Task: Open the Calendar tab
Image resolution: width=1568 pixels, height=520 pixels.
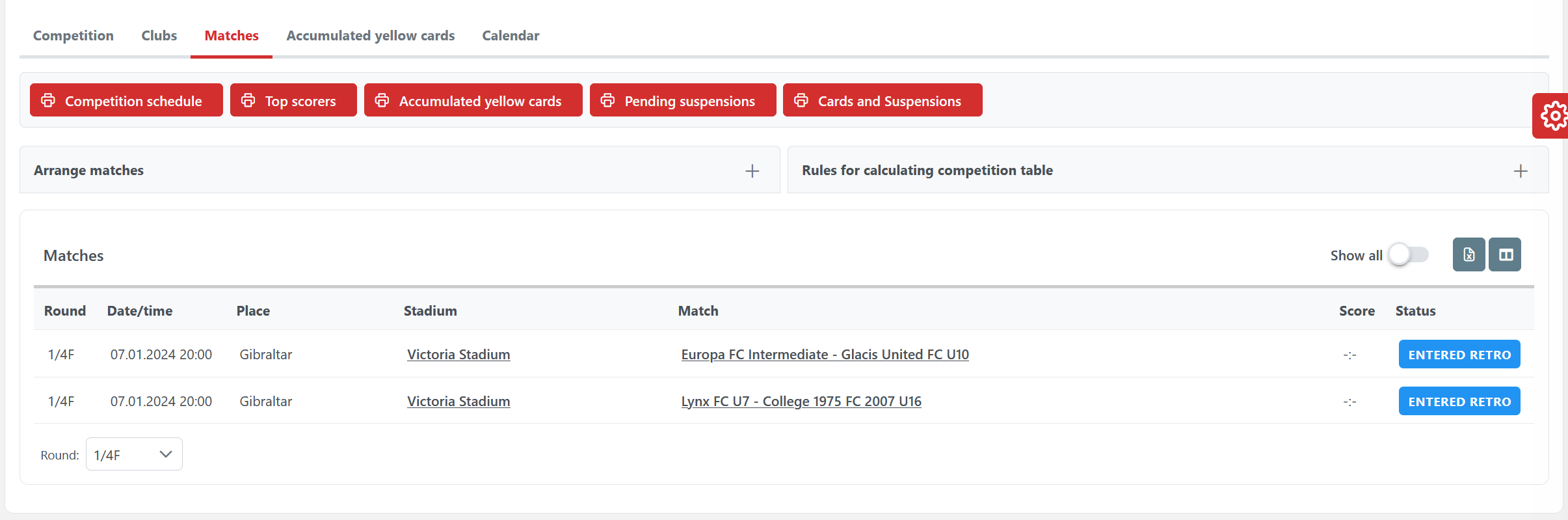Action: click(511, 36)
